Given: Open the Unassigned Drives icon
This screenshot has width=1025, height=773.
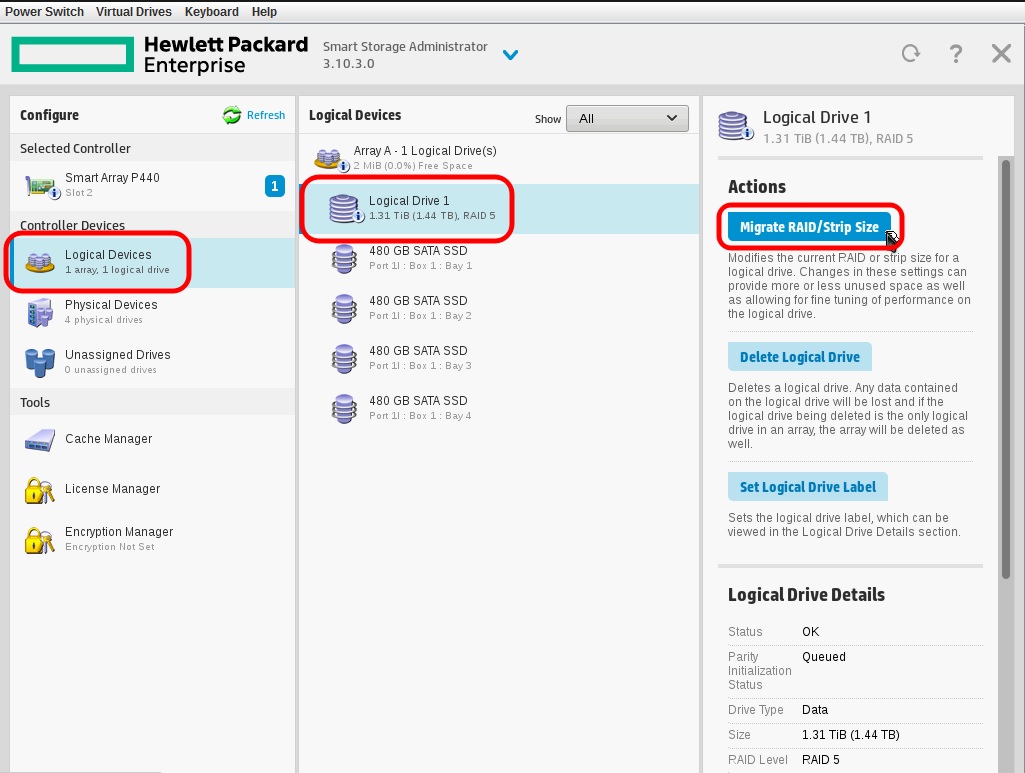Looking at the screenshot, I should tap(38, 362).
